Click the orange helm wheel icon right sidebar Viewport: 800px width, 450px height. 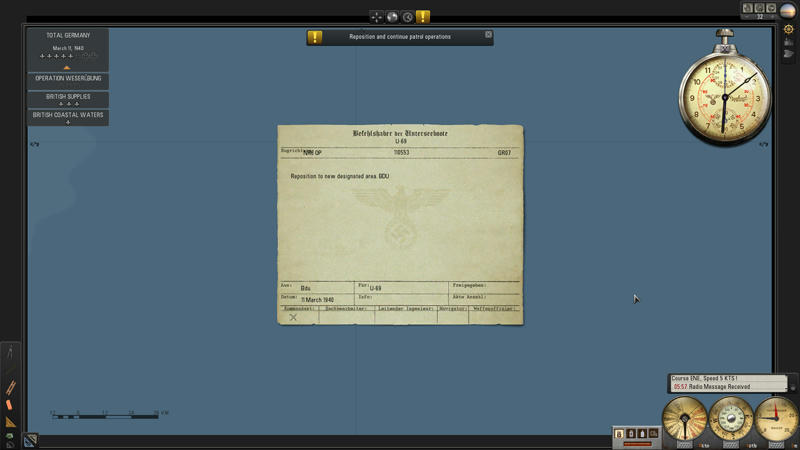(788, 30)
